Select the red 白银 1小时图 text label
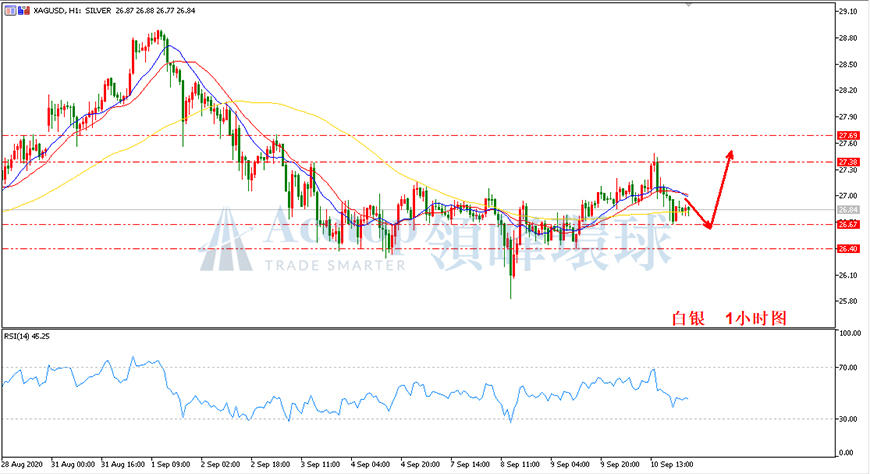The height and width of the screenshot is (474, 870). point(729,318)
